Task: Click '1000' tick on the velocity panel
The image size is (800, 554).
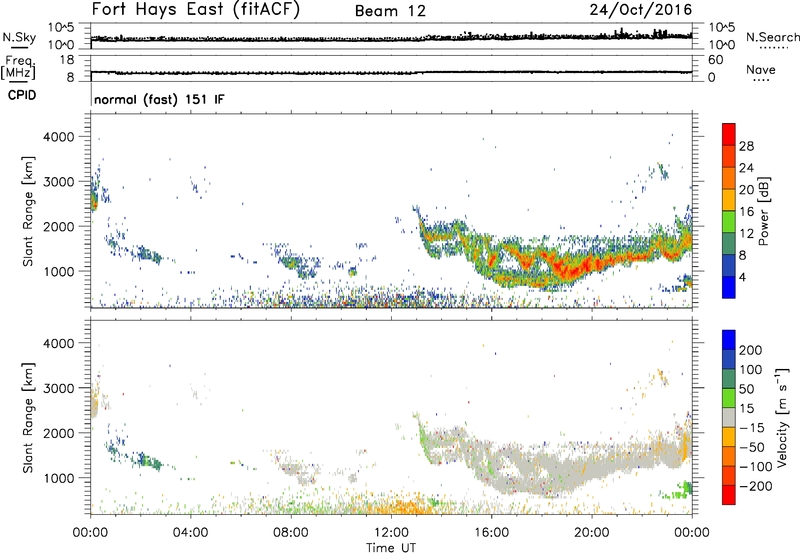Action: tap(59, 478)
